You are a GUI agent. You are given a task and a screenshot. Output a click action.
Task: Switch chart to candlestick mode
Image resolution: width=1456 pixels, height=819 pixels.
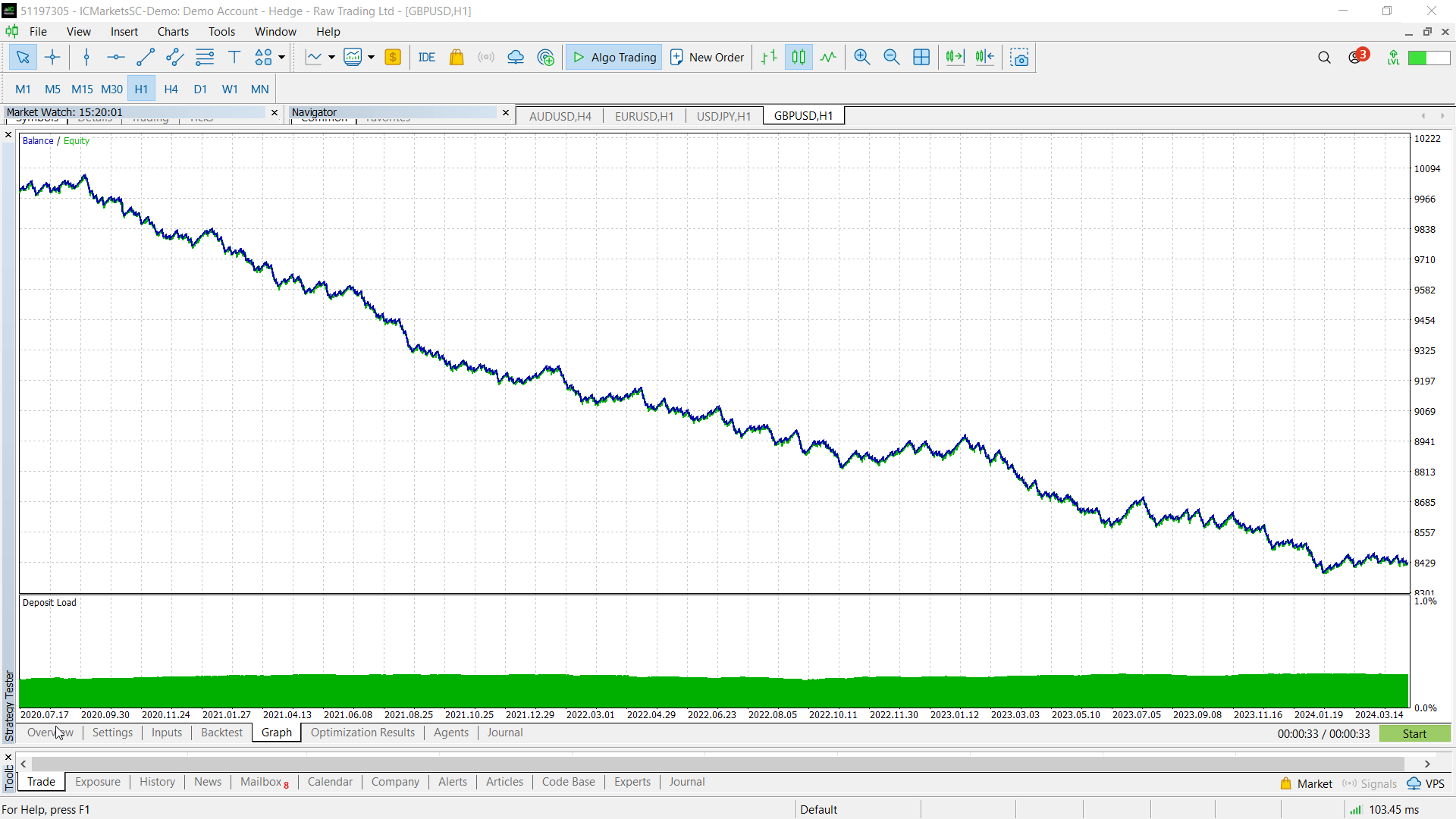click(798, 57)
